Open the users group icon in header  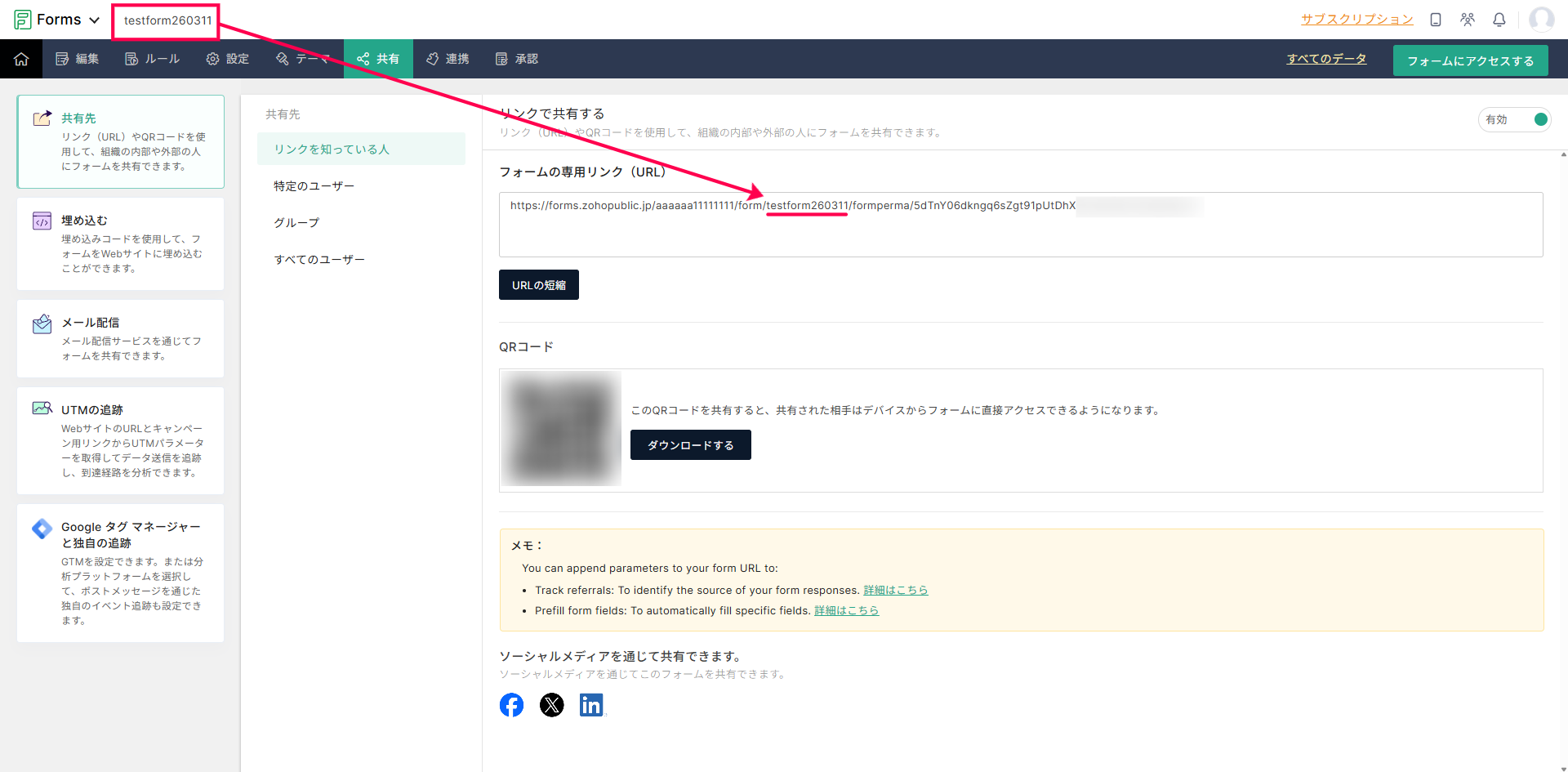pos(1468,20)
